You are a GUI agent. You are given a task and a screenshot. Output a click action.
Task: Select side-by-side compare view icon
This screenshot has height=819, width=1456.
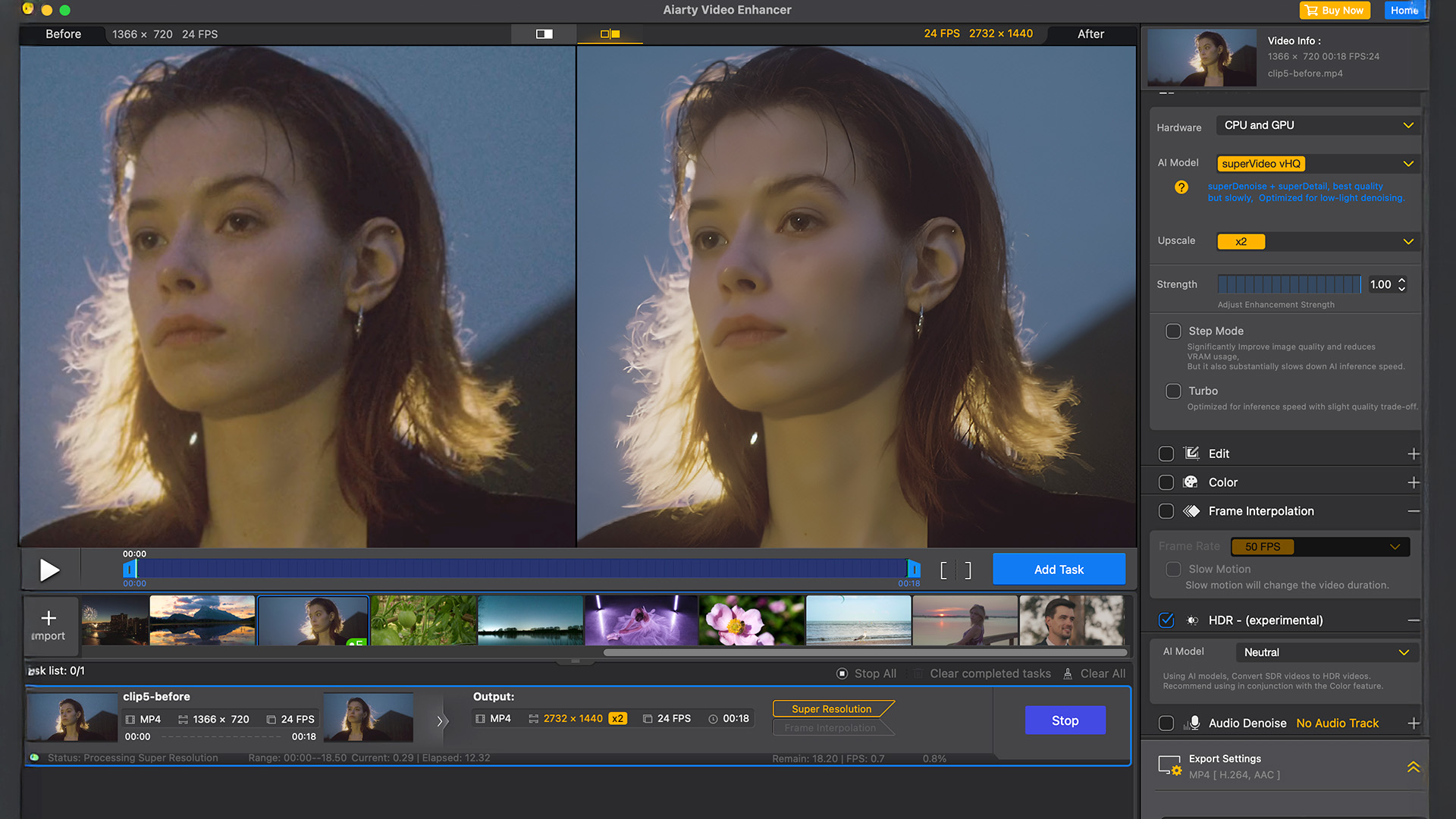coord(610,34)
